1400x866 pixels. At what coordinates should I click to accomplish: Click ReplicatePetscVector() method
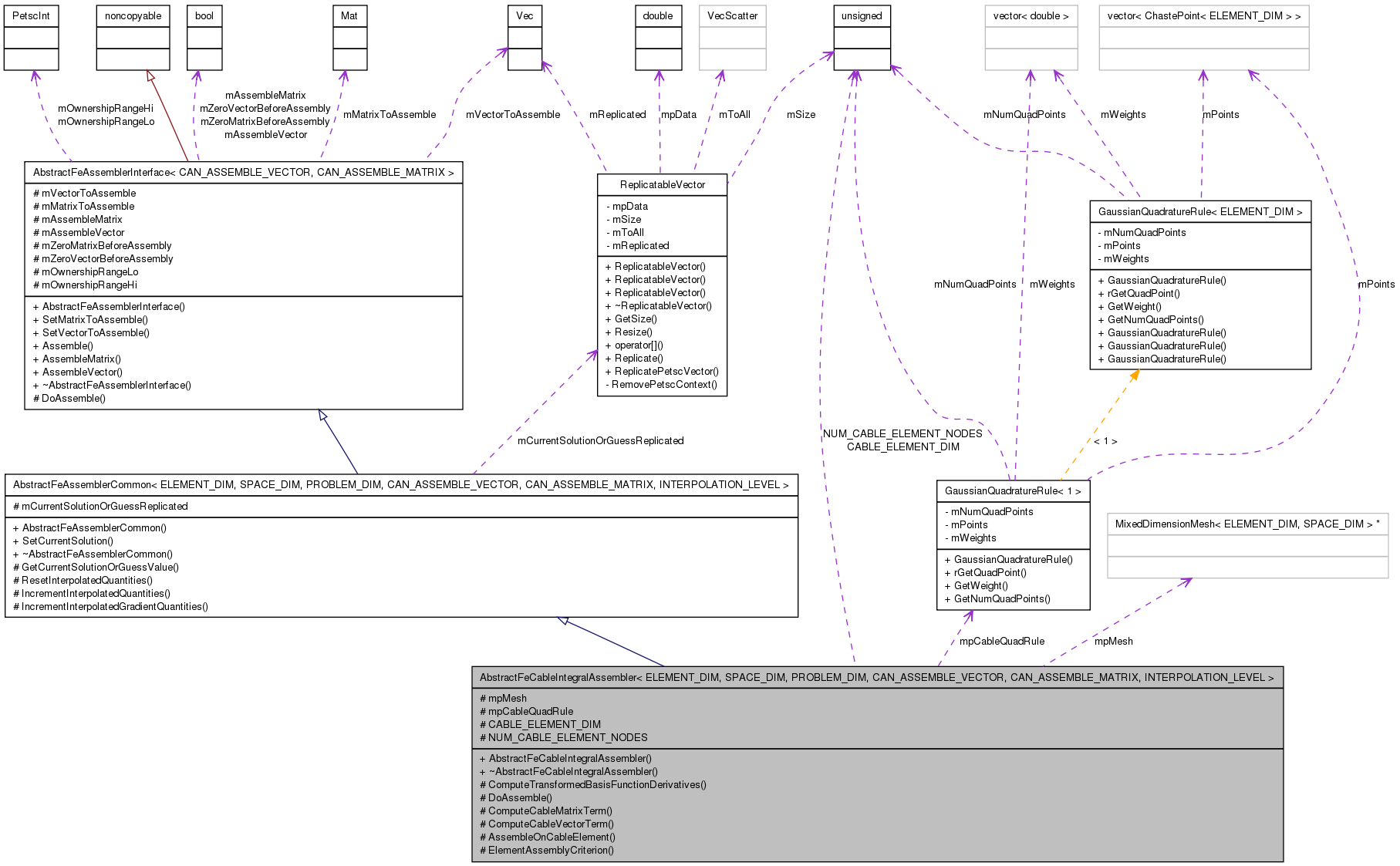(663, 372)
